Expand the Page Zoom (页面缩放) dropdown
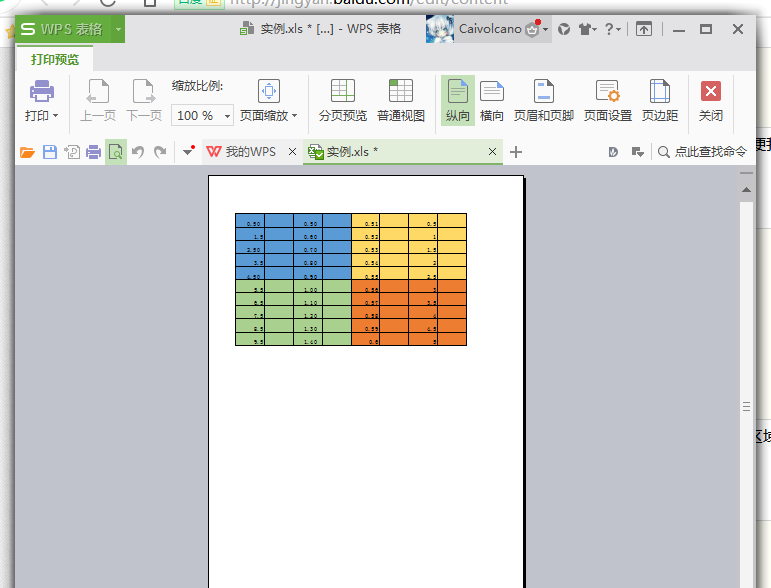The image size is (771, 588). click(x=269, y=116)
